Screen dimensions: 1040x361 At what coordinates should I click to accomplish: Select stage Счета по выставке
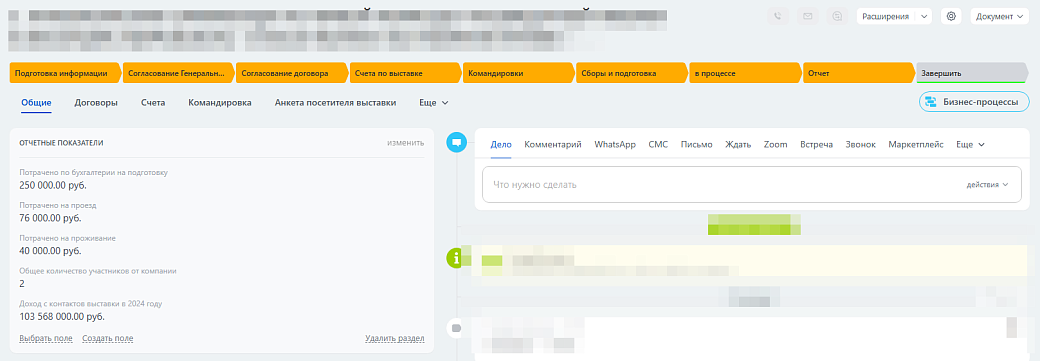coord(405,74)
